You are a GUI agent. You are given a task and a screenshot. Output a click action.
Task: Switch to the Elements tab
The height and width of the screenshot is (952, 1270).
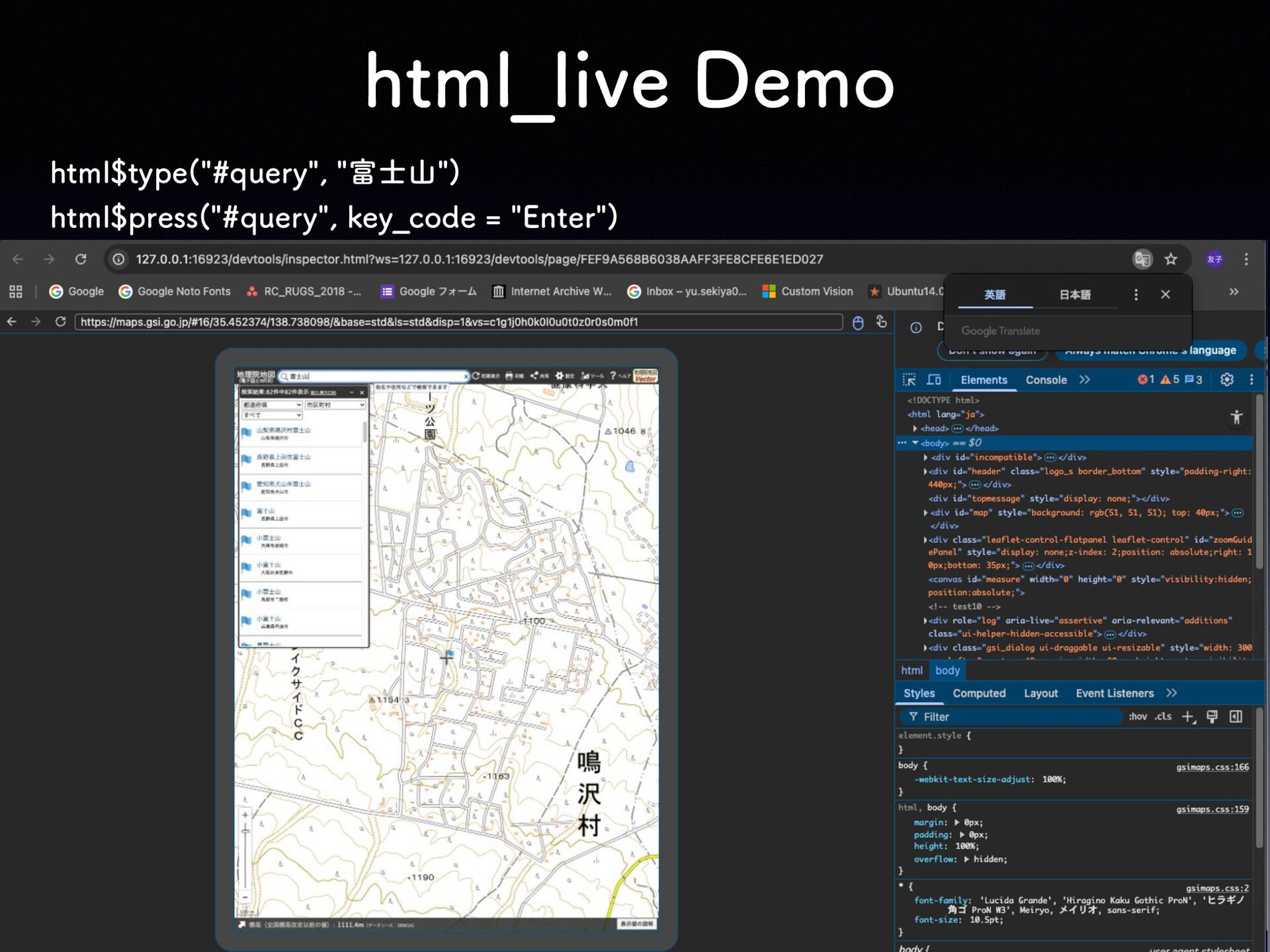pos(984,380)
